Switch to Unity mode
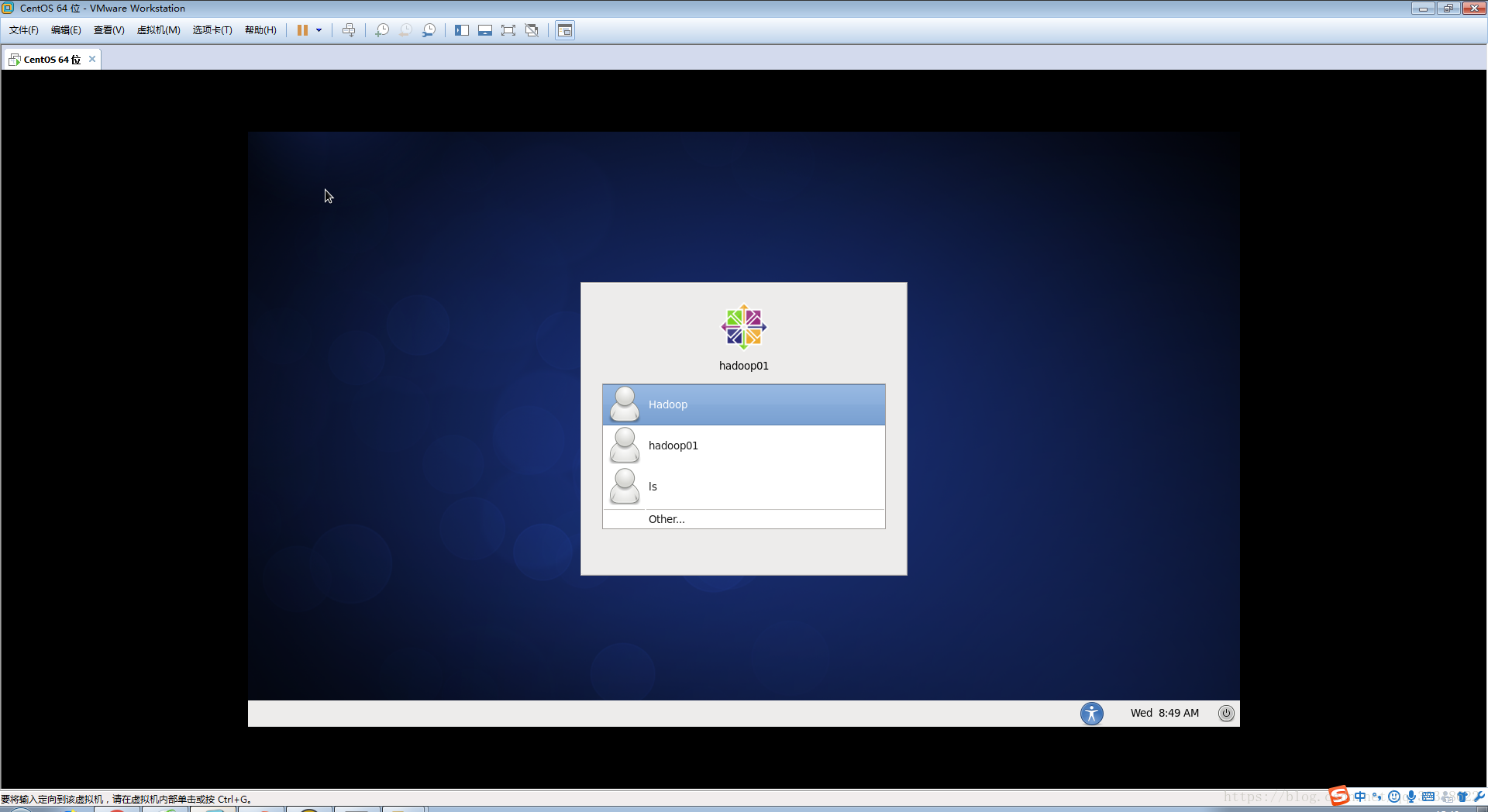 click(x=532, y=30)
